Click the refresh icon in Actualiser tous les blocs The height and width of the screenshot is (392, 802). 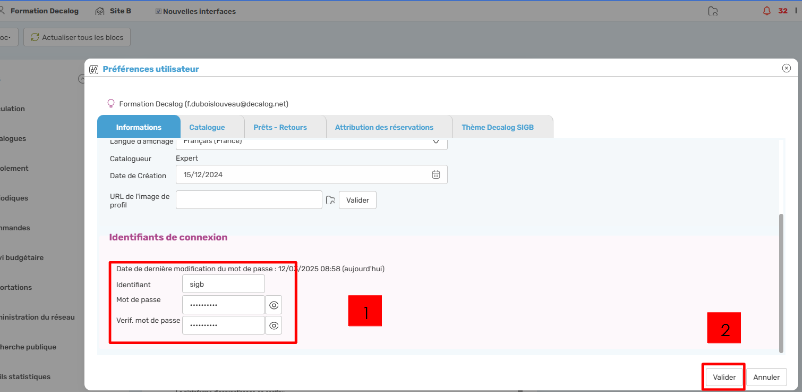tap(35, 37)
